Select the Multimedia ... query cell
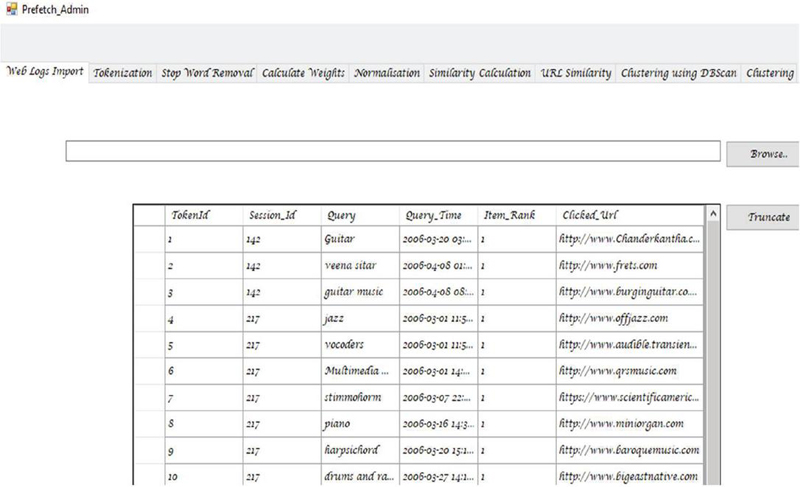The image size is (800, 487). (361, 371)
